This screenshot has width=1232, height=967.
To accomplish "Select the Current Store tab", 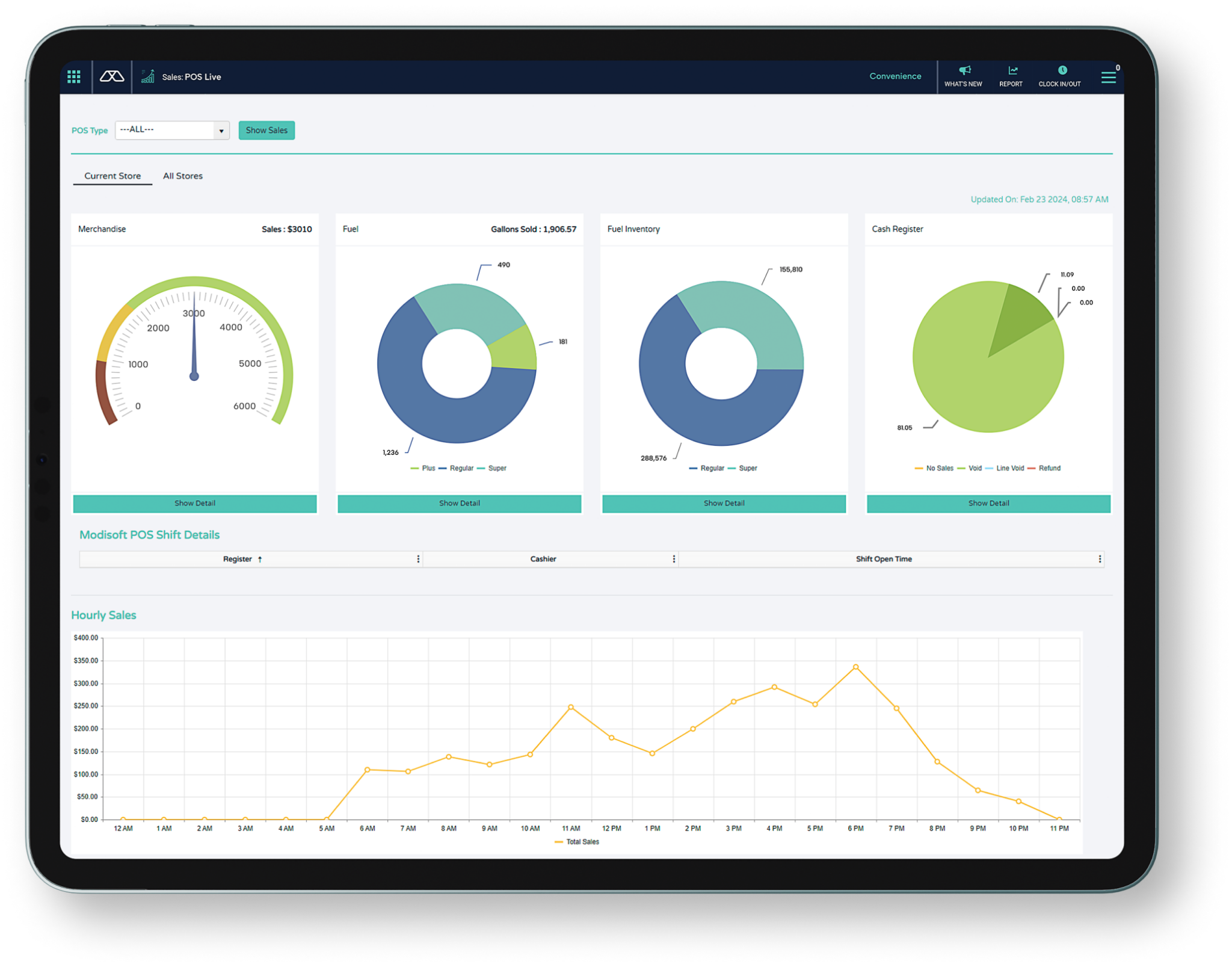I will [112, 176].
